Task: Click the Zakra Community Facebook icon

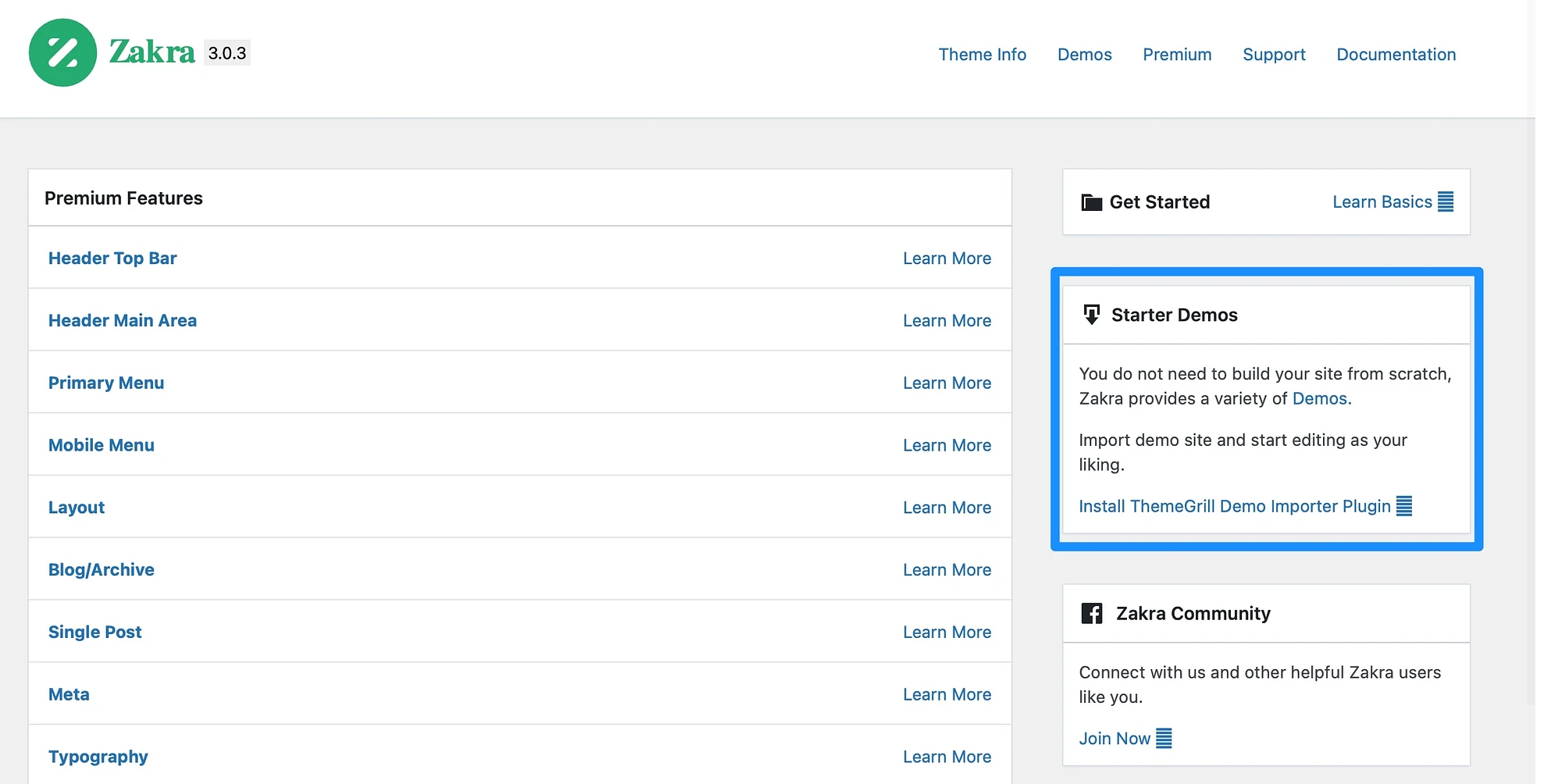Action: click(x=1092, y=613)
